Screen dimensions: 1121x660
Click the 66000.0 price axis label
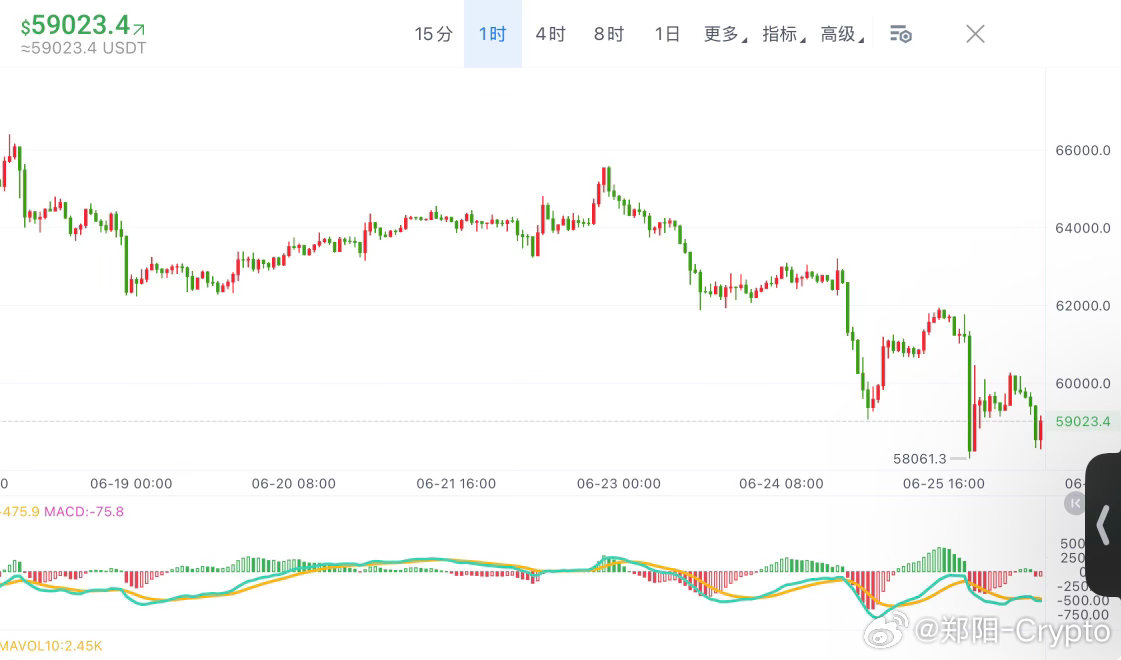click(1082, 150)
